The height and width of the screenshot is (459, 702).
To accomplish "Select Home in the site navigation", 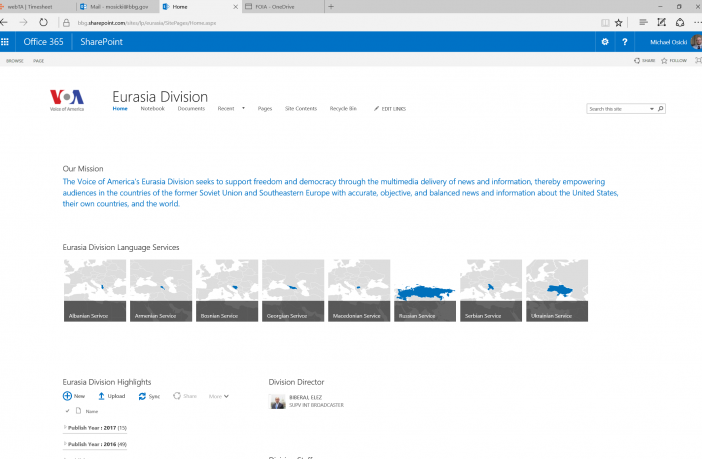I will (x=120, y=108).
